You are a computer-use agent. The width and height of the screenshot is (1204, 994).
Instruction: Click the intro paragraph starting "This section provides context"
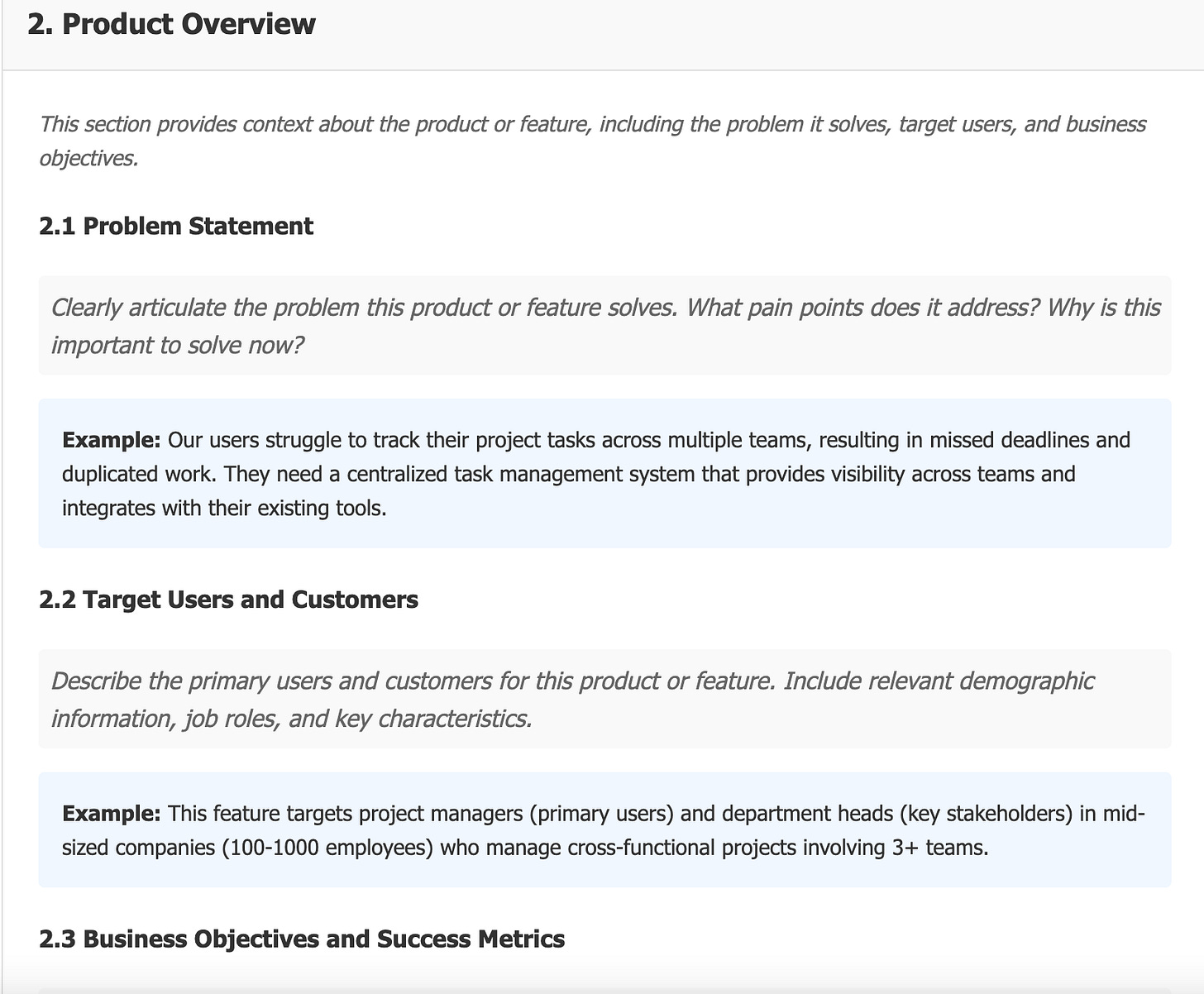[592, 141]
